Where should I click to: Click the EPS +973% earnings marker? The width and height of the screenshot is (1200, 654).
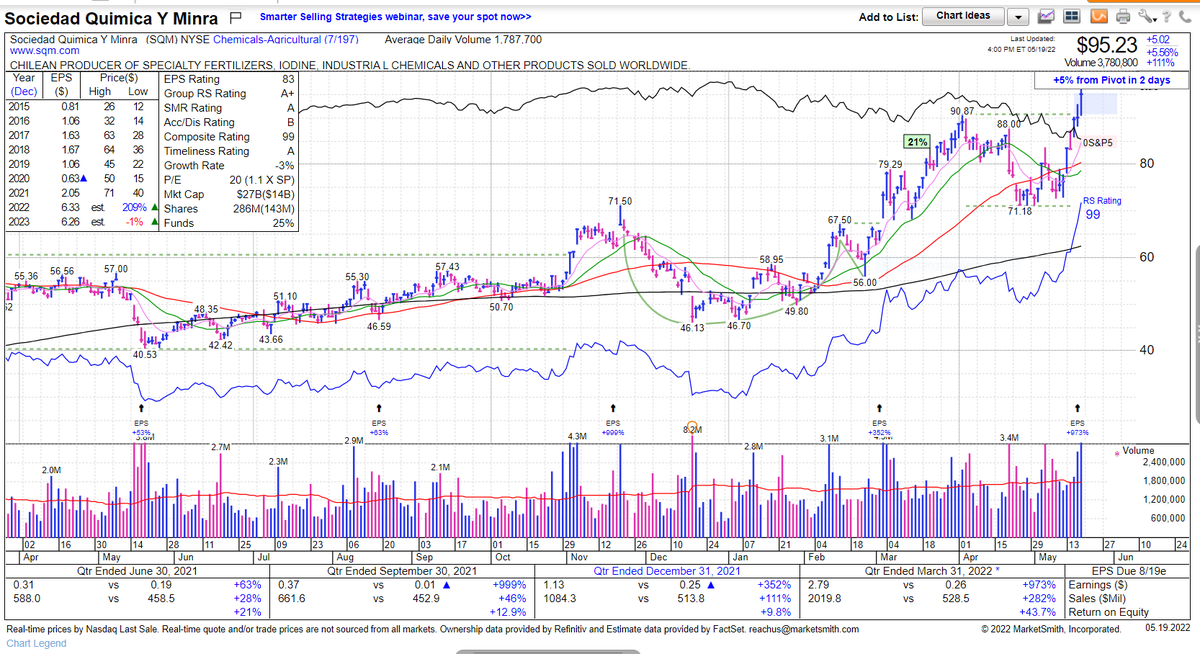(1077, 425)
